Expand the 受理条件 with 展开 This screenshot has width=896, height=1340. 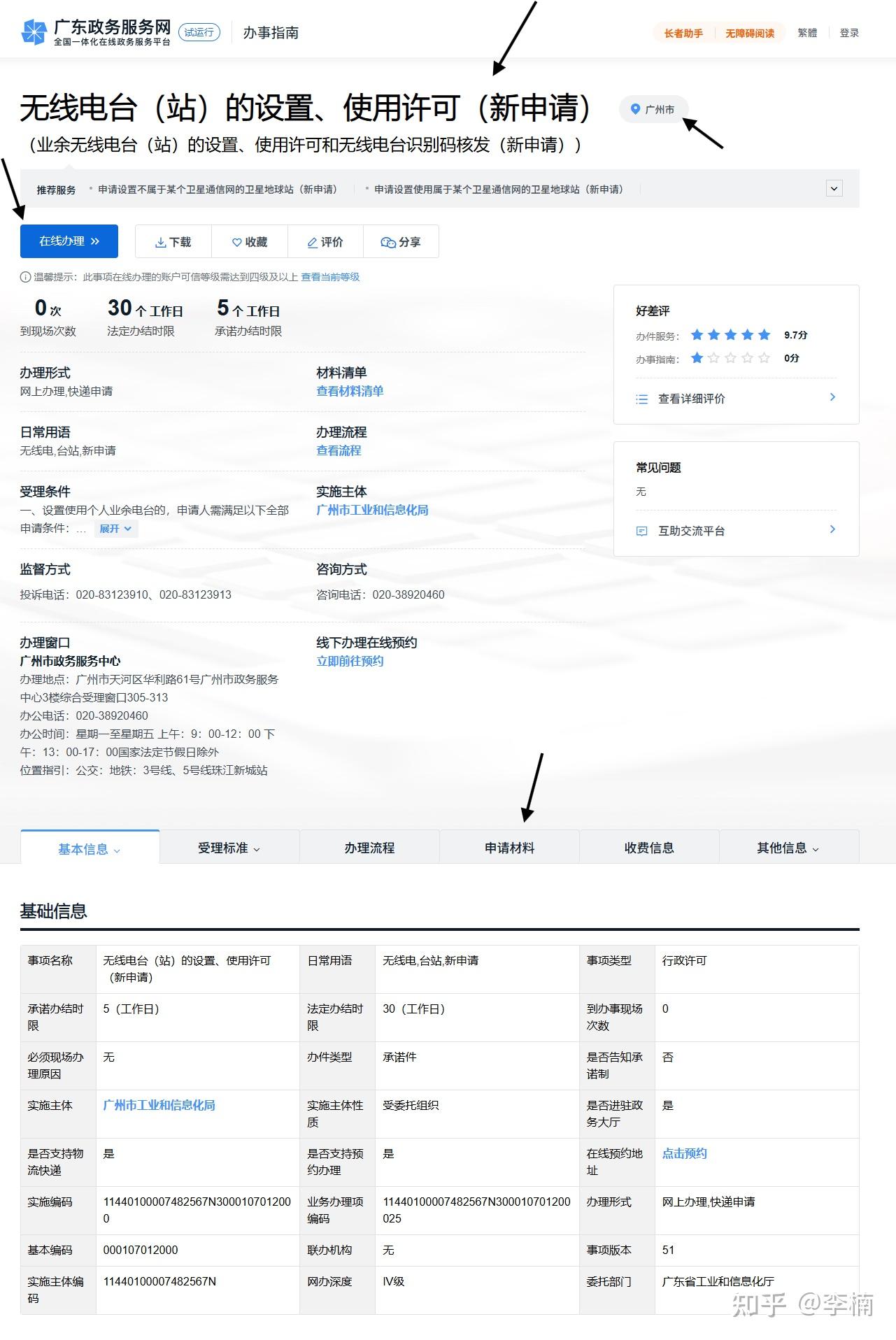click(x=115, y=529)
